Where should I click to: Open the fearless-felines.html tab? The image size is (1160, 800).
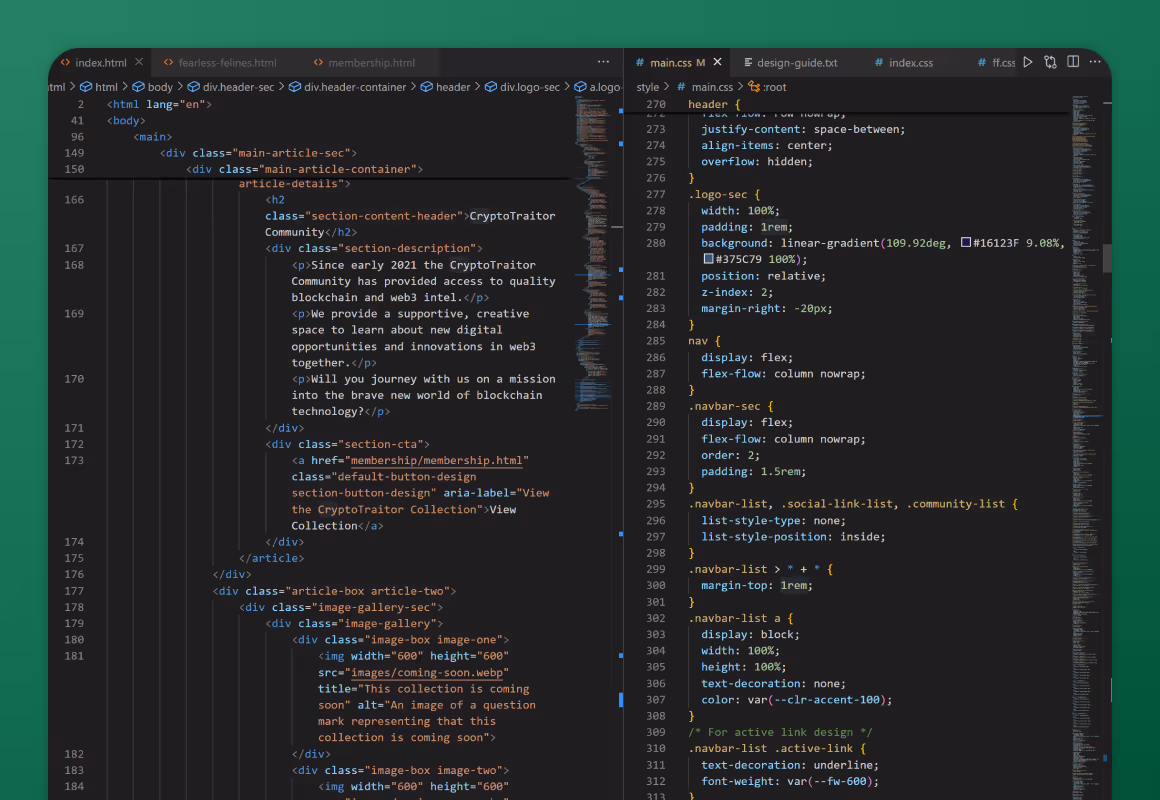(x=220, y=63)
